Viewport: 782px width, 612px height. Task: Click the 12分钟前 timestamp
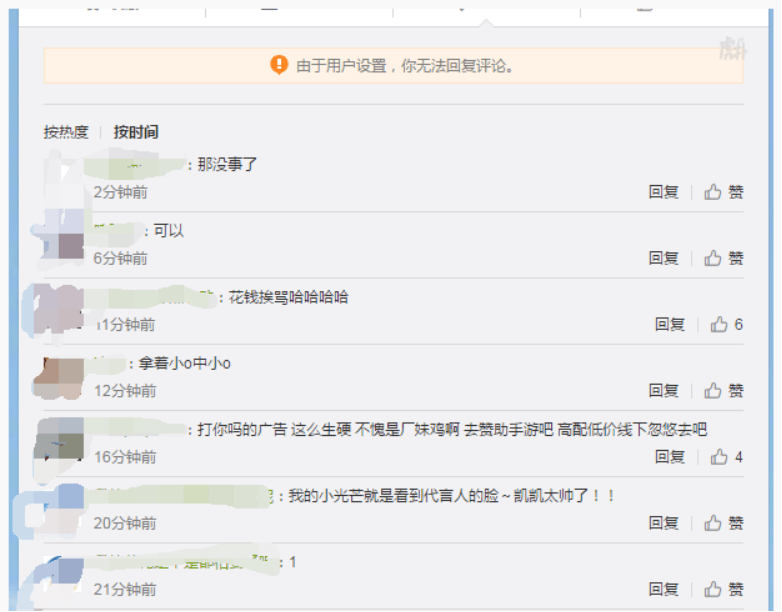(125, 391)
